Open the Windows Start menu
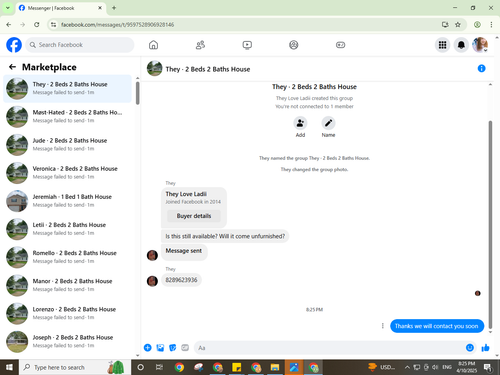This screenshot has height=375, width=500. pos(9,367)
